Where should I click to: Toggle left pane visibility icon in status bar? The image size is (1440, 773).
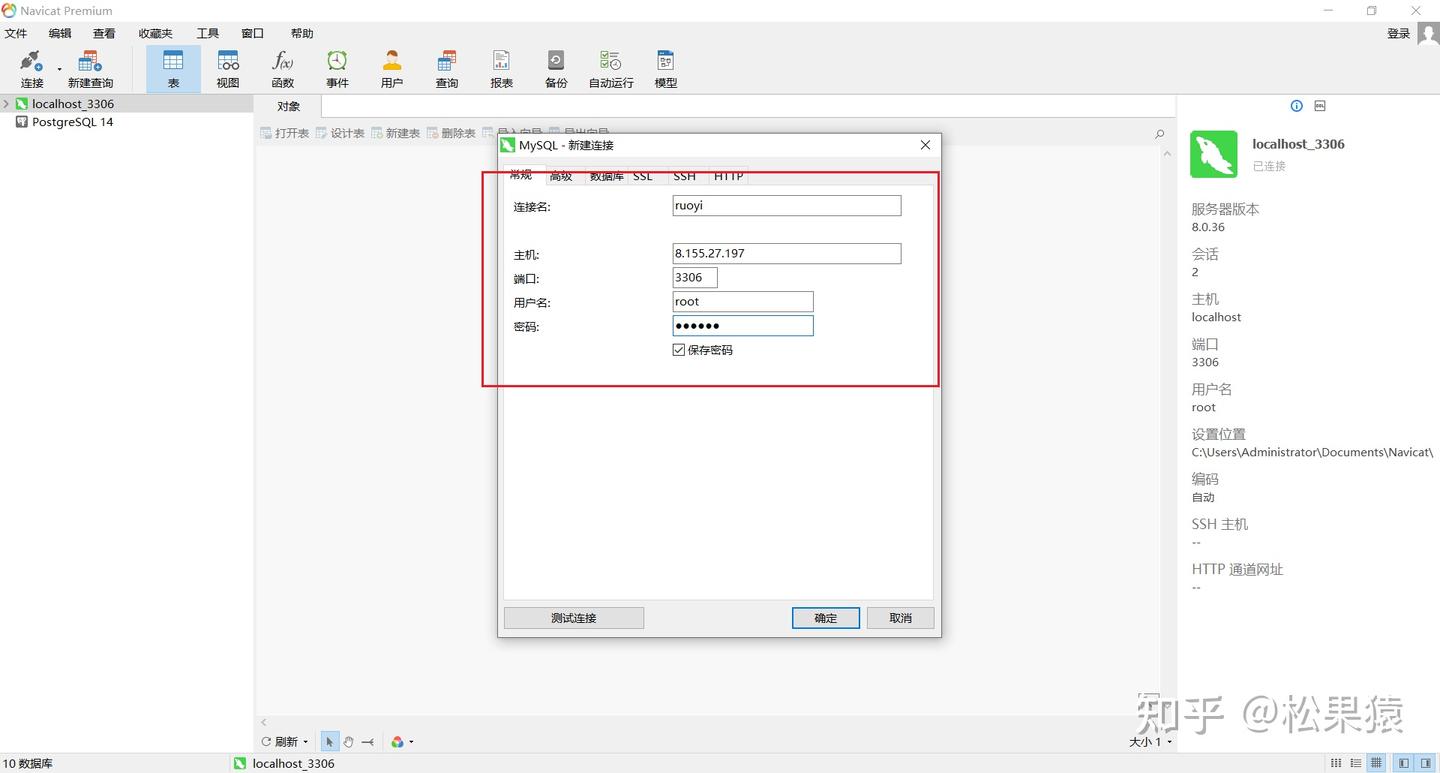click(1404, 763)
